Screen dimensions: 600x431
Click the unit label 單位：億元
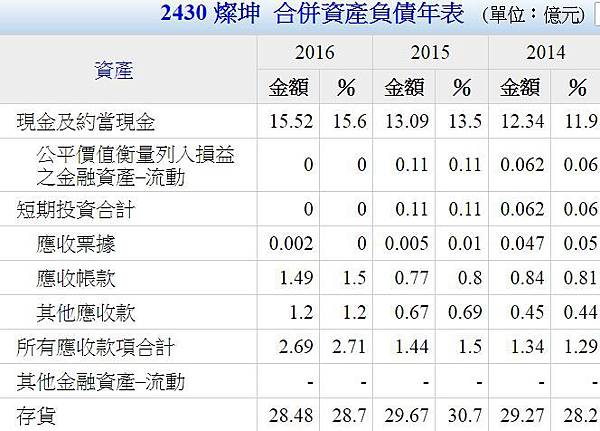click(533, 15)
